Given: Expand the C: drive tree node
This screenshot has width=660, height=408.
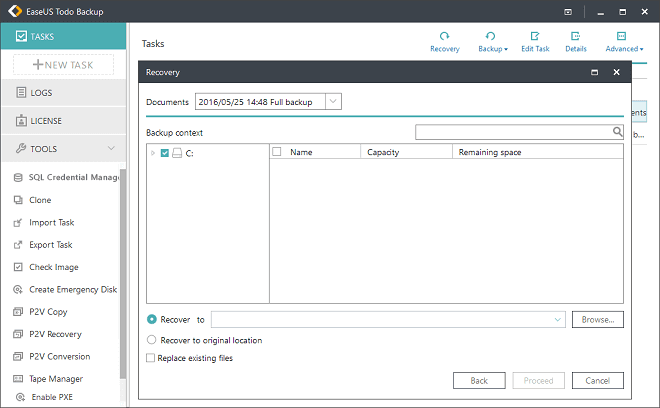Looking at the screenshot, I should pyautogui.click(x=153, y=153).
